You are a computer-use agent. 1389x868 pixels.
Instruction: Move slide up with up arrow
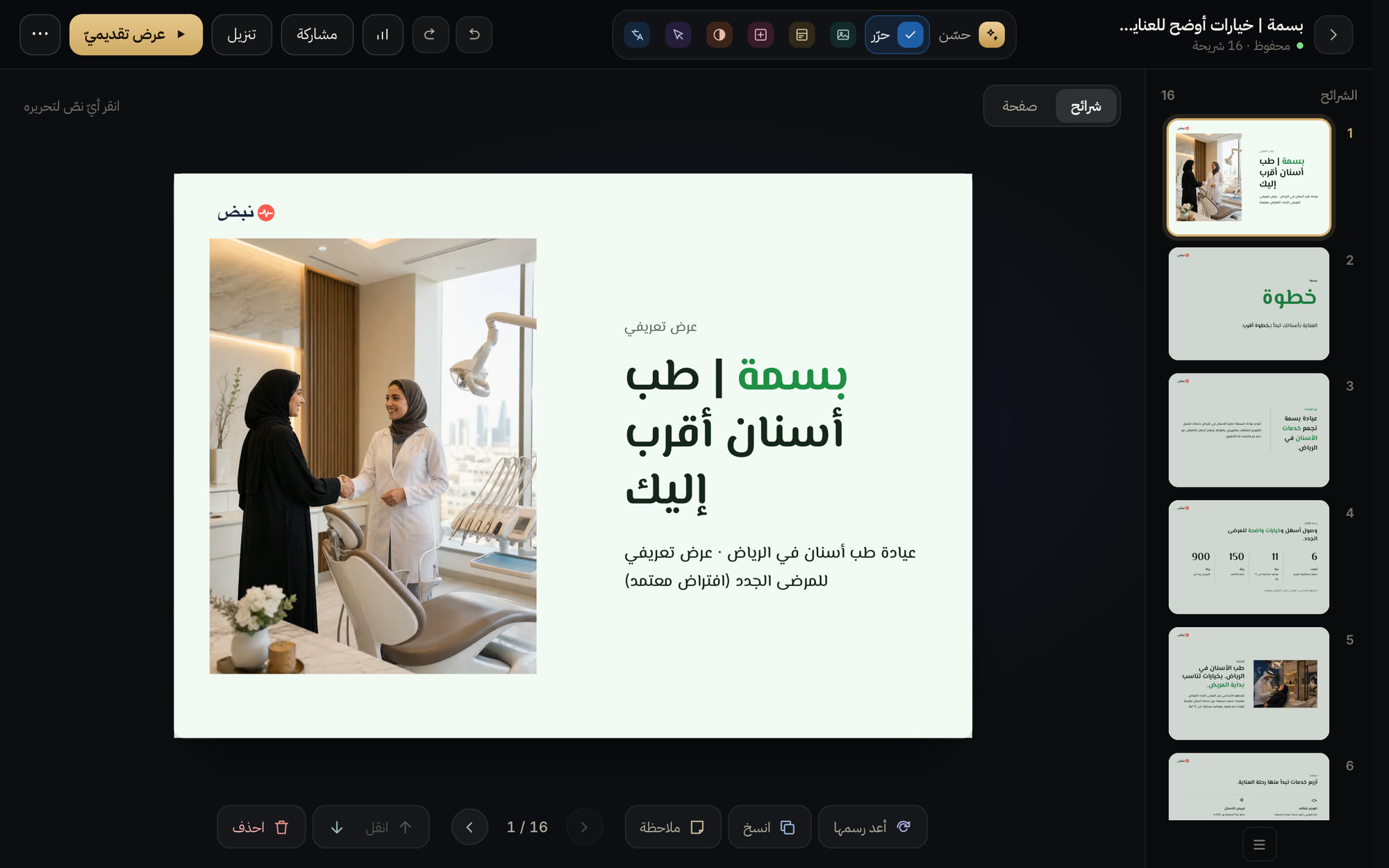tap(406, 827)
